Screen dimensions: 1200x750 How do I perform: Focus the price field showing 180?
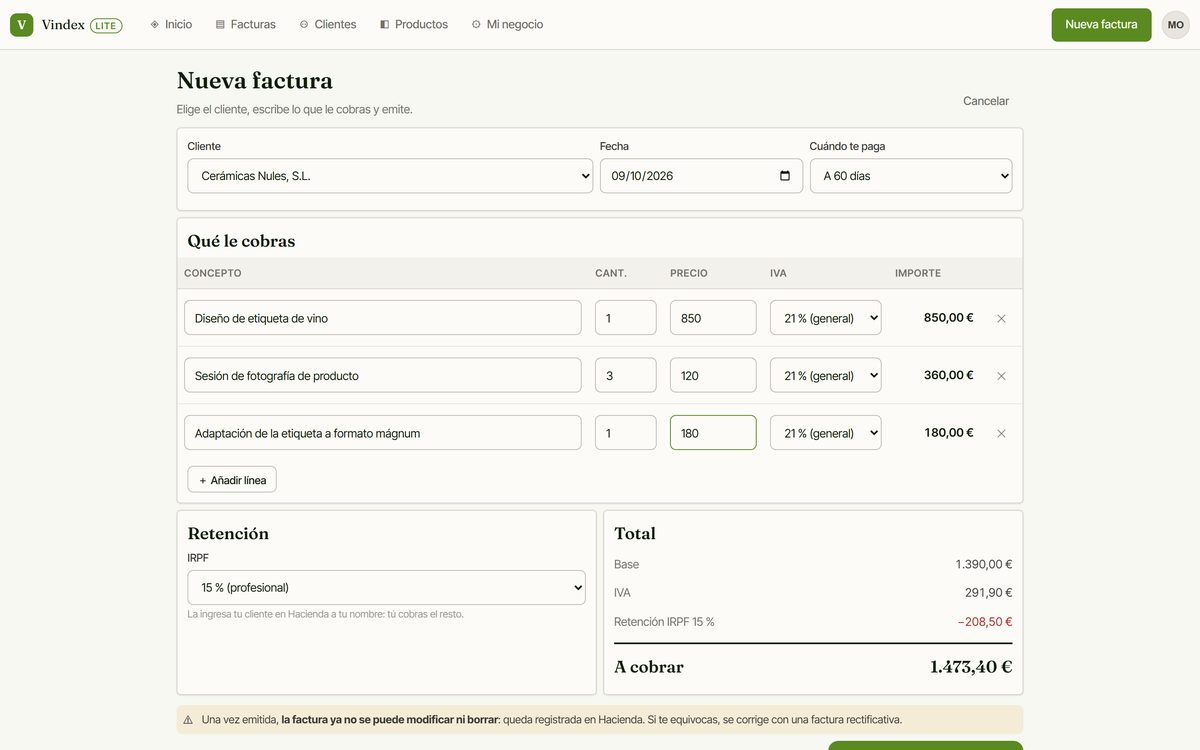point(713,433)
